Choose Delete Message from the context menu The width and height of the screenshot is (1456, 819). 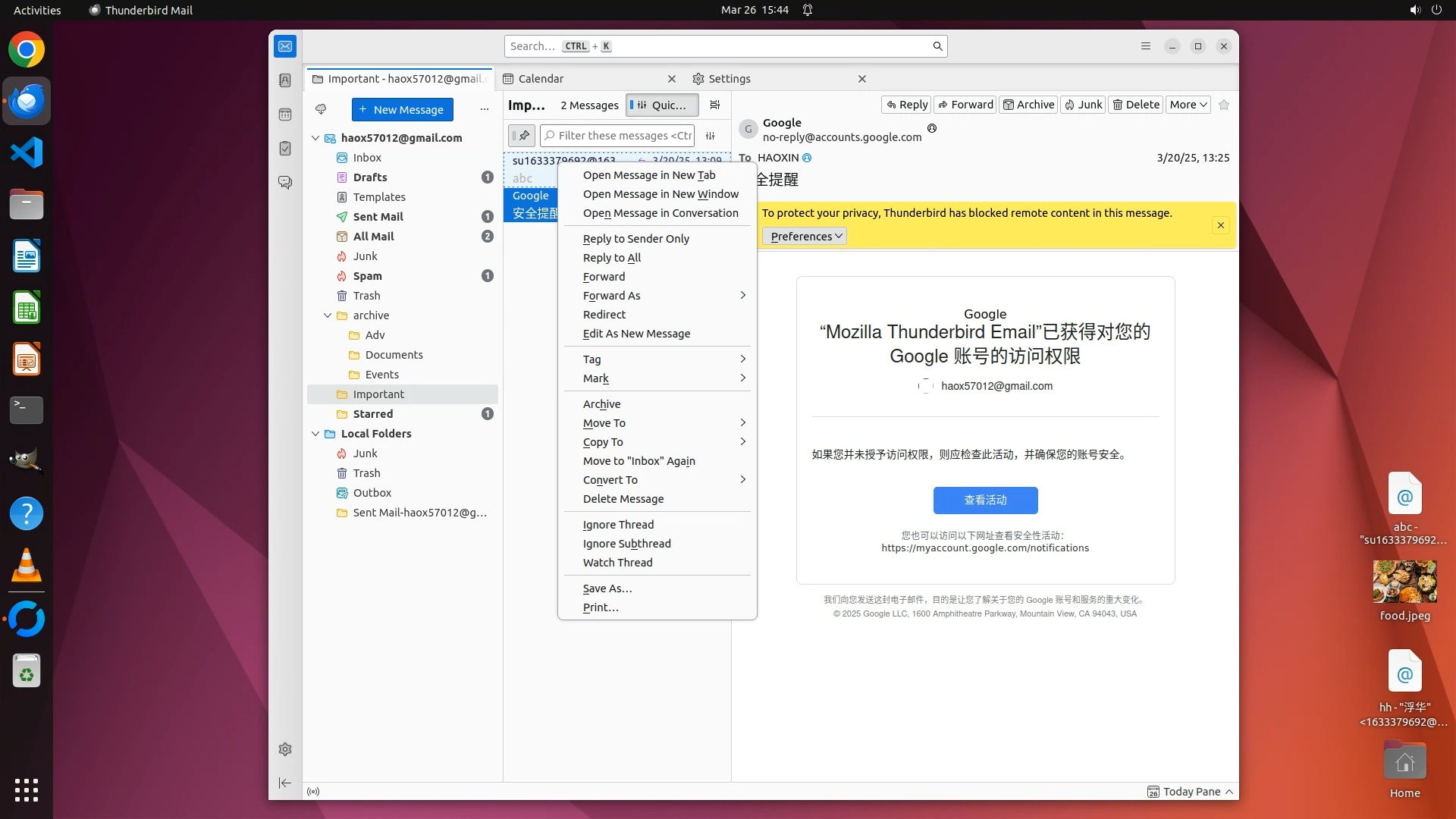click(623, 499)
